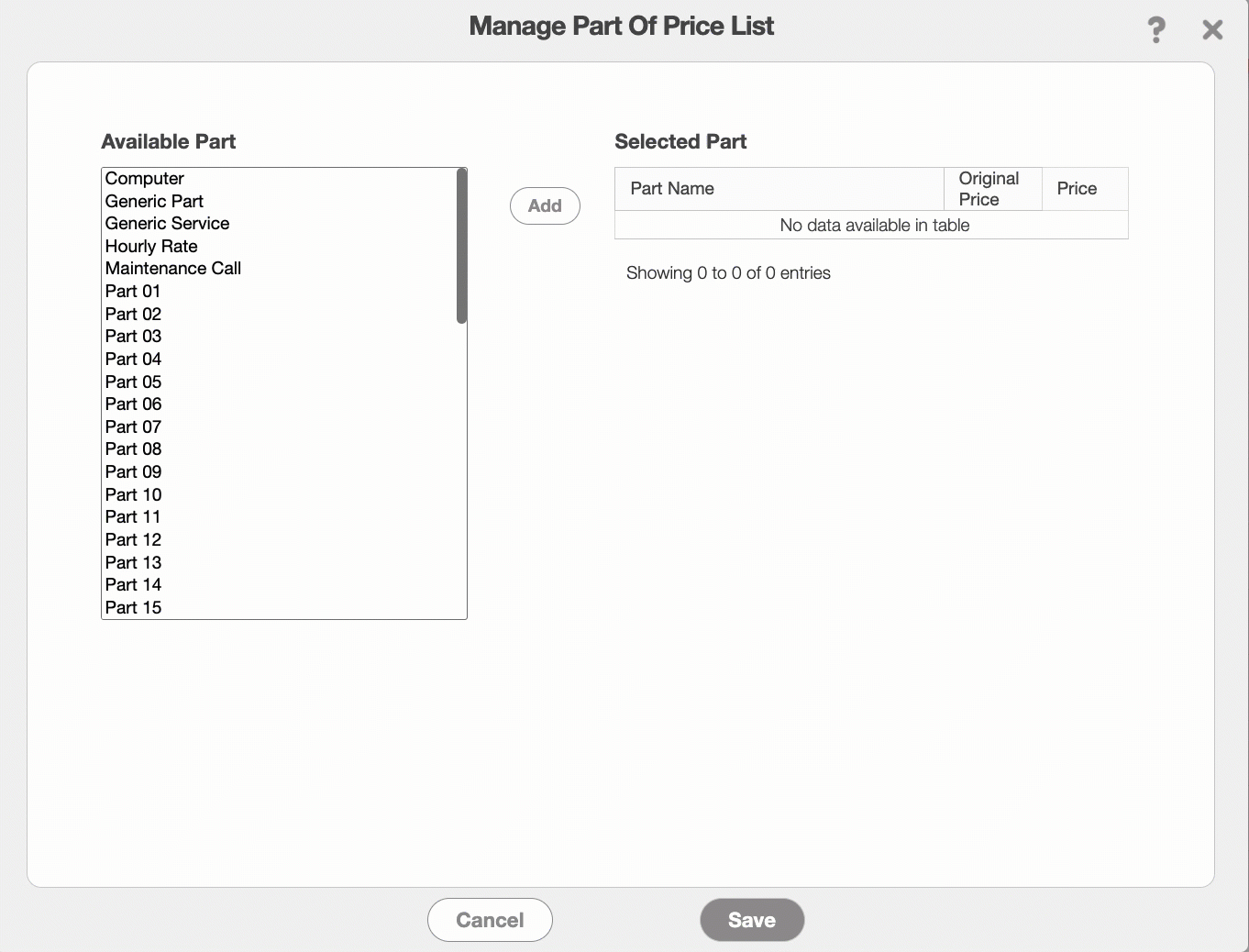Choose Generic Service in available parts
Screen dimensions: 1249x952
click(x=167, y=224)
